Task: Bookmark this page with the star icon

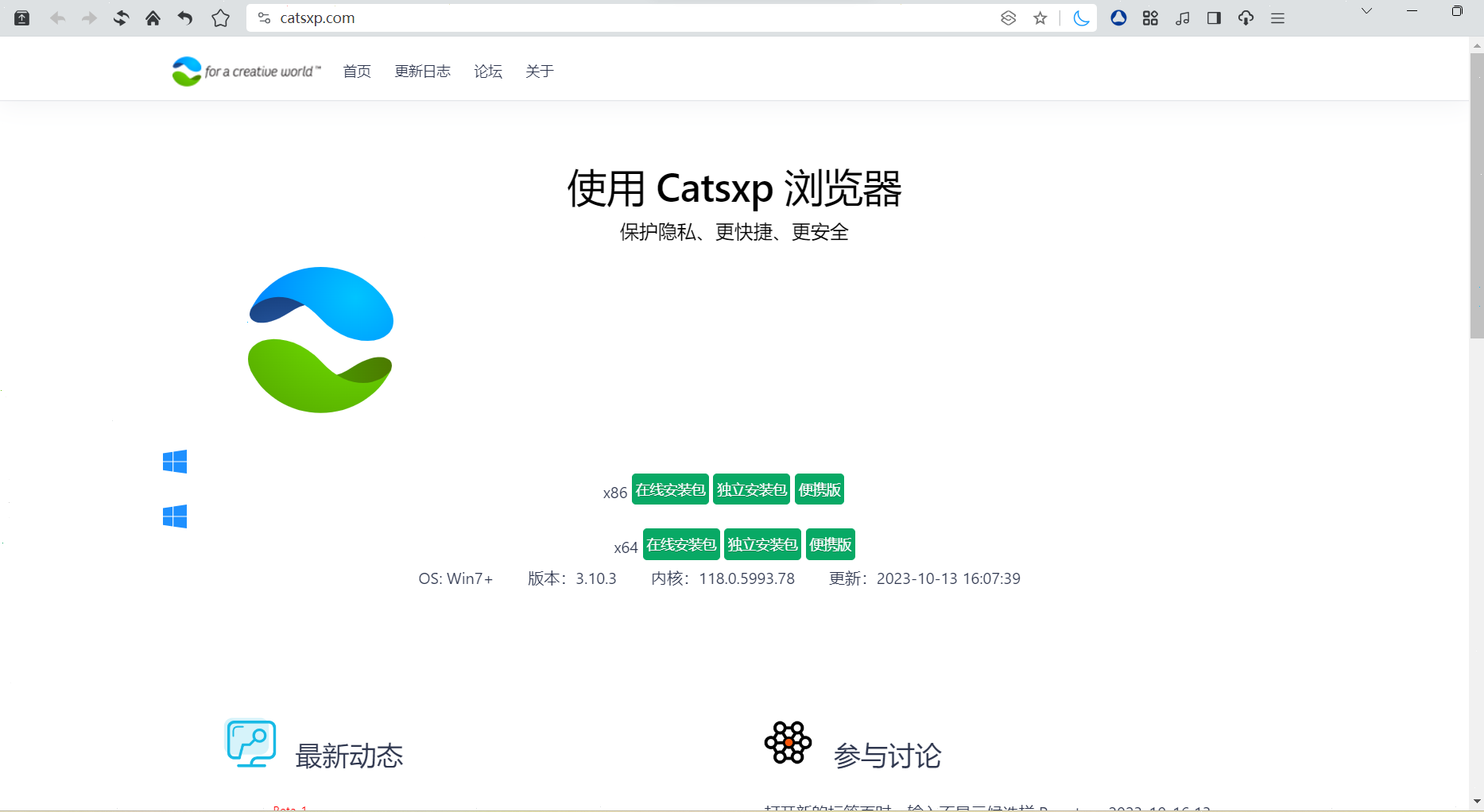Action: click(x=1040, y=18)
